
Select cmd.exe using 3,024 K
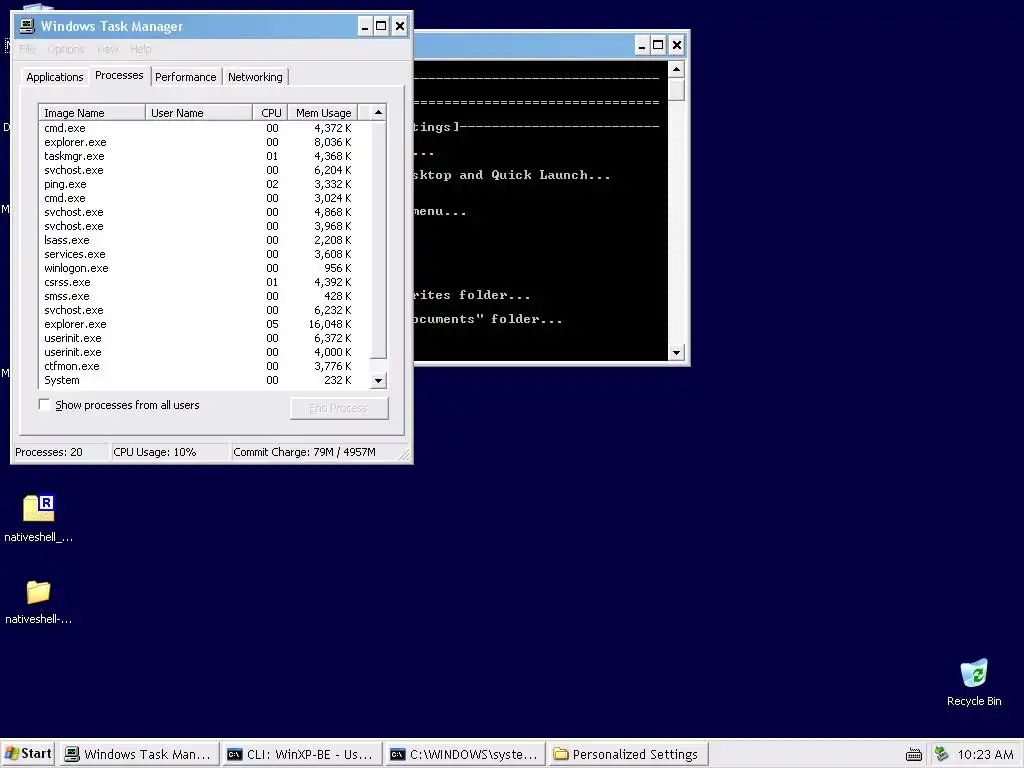[204, 199]
